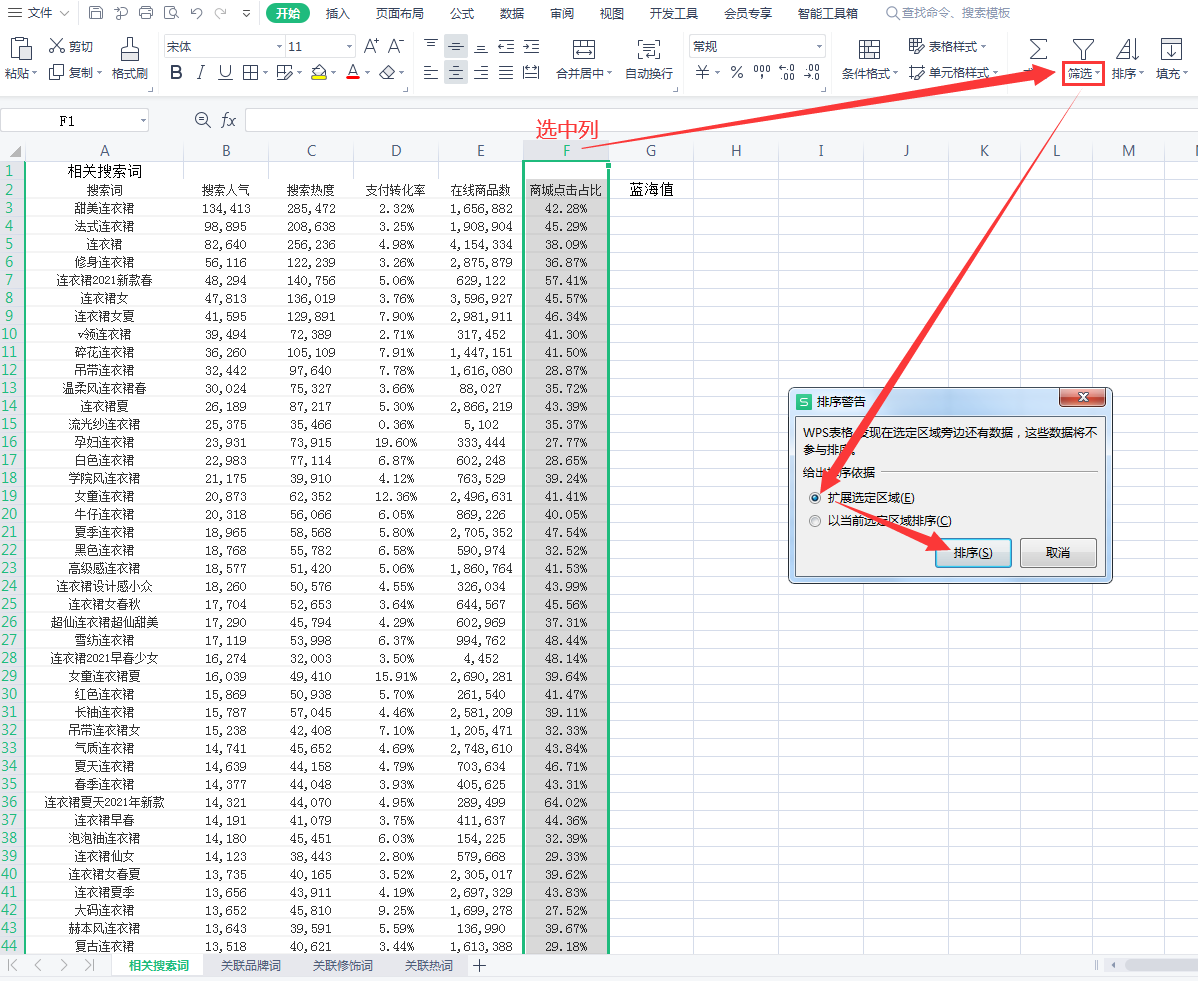This screenshot has height=981, width=1198.
Task: Click the Save icon in quick access bar
Action: coord(96,13)
